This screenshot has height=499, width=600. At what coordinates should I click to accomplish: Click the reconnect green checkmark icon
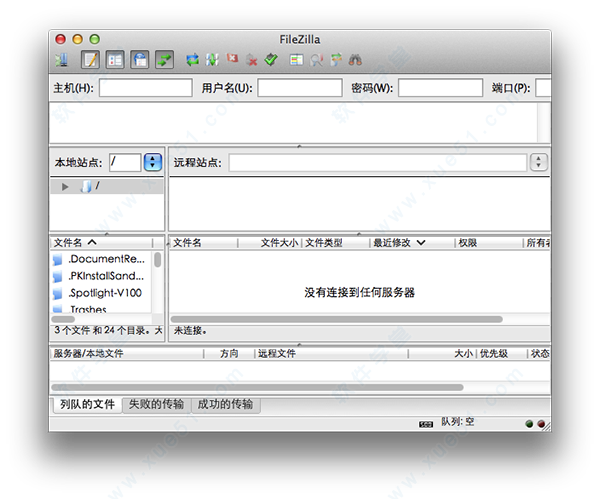tap(271, 60)
